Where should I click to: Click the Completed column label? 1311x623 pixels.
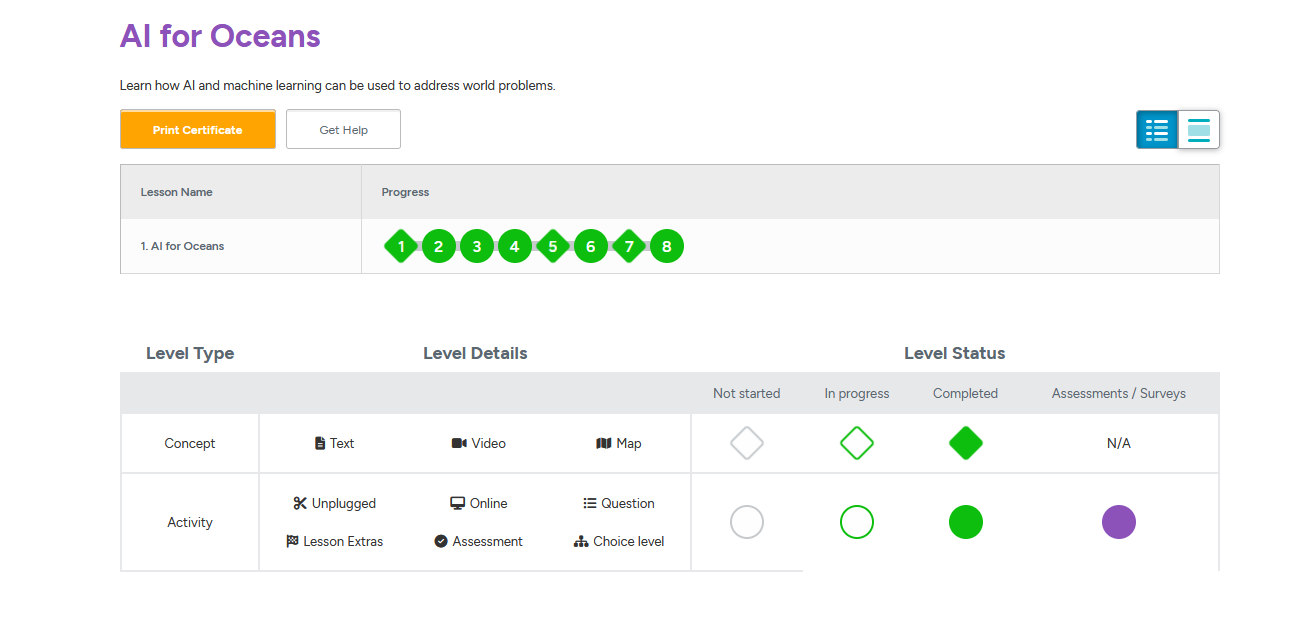[966, 393]
